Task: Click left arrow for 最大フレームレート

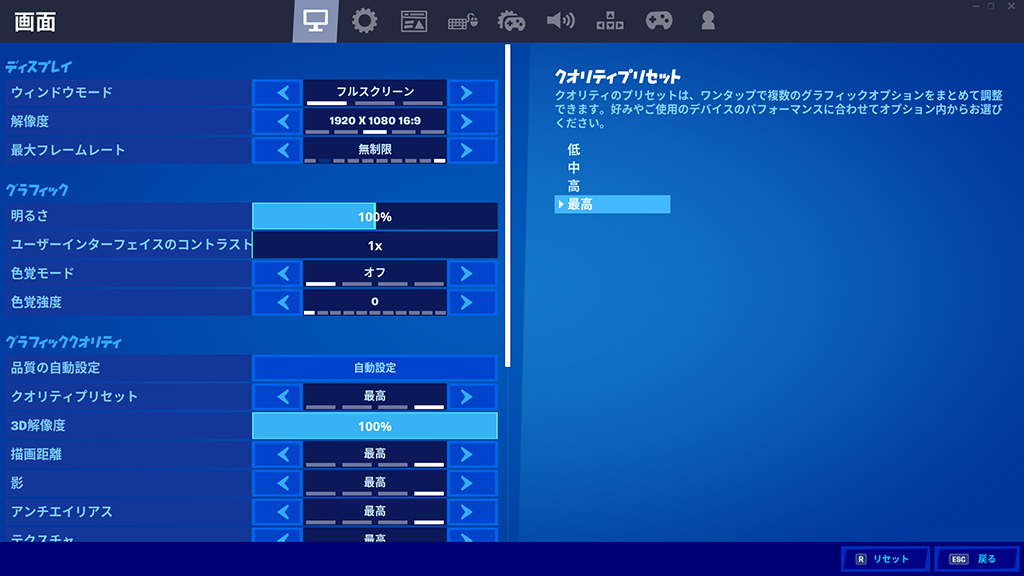Action: click(277, 150)
